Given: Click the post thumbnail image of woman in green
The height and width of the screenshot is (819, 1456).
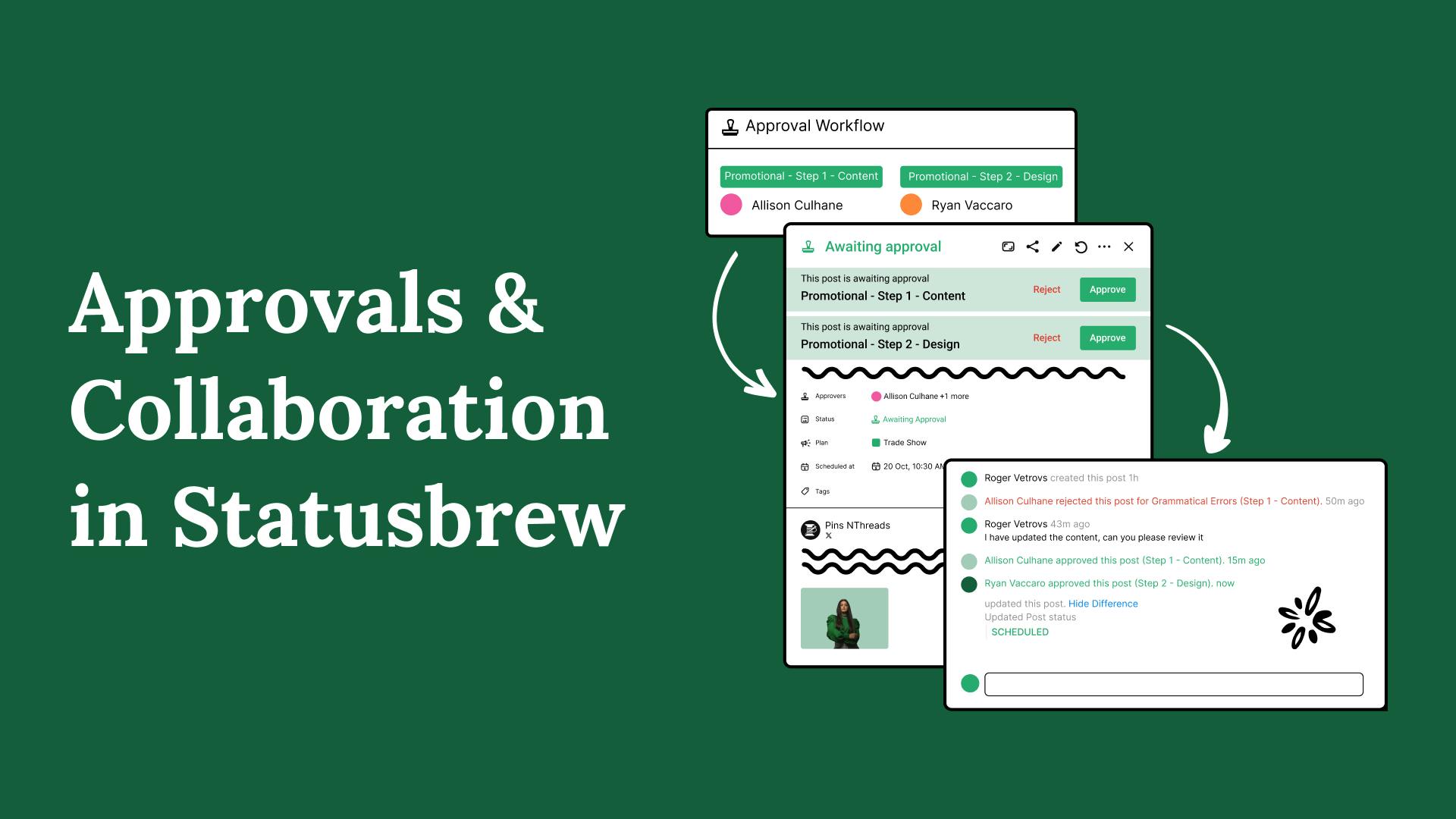Looking at the screenshot, I should coord(844,618).
